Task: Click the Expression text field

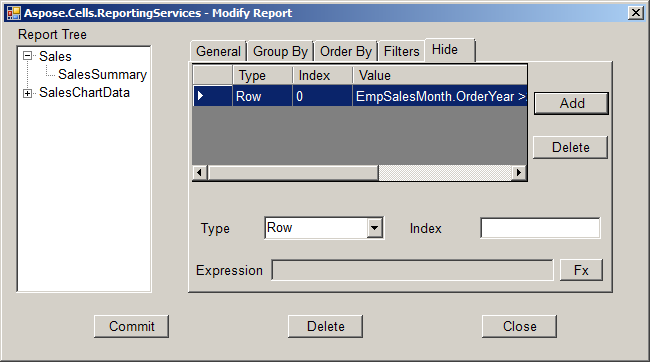Action: 412,270
